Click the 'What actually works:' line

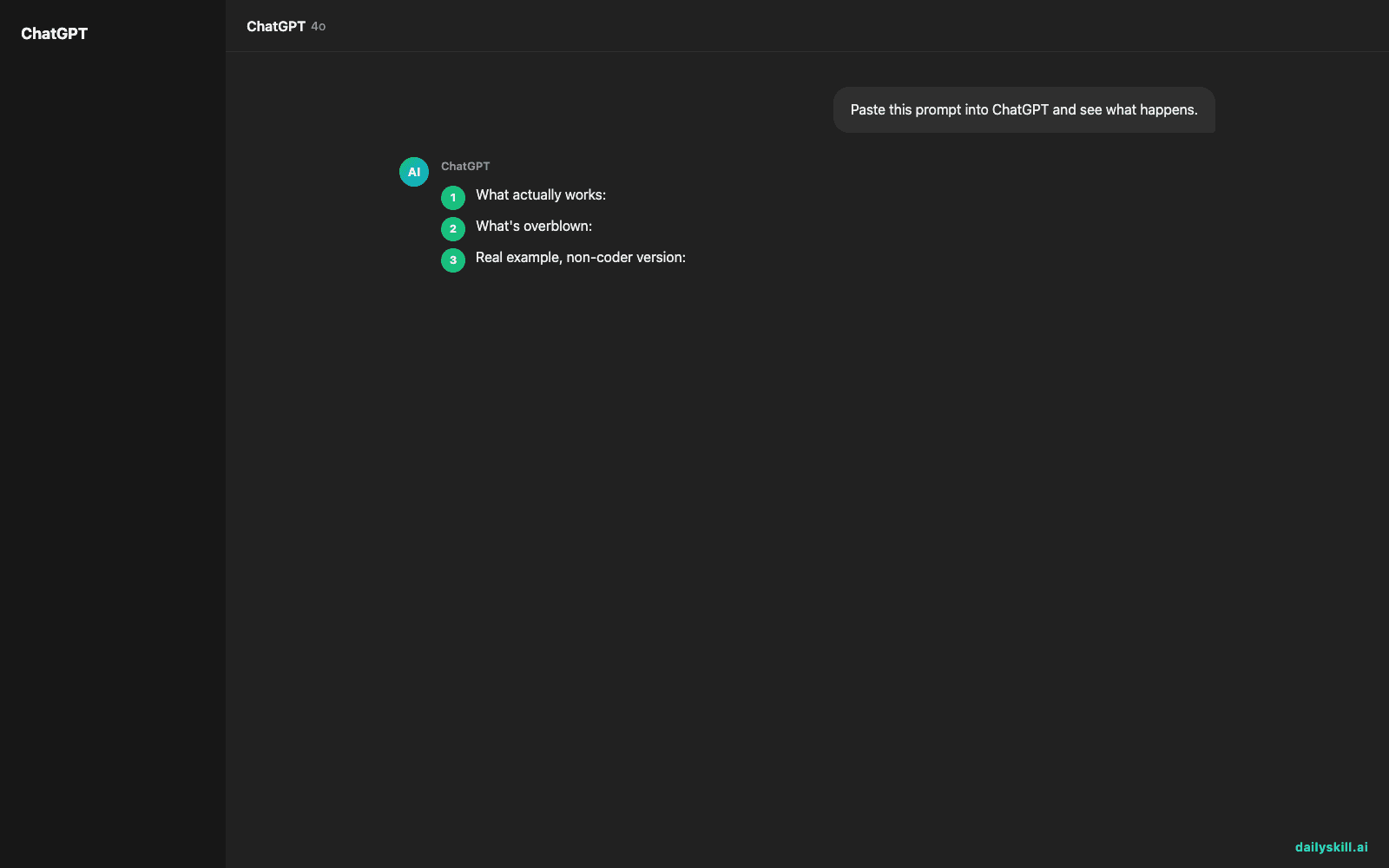click(541, 195)
